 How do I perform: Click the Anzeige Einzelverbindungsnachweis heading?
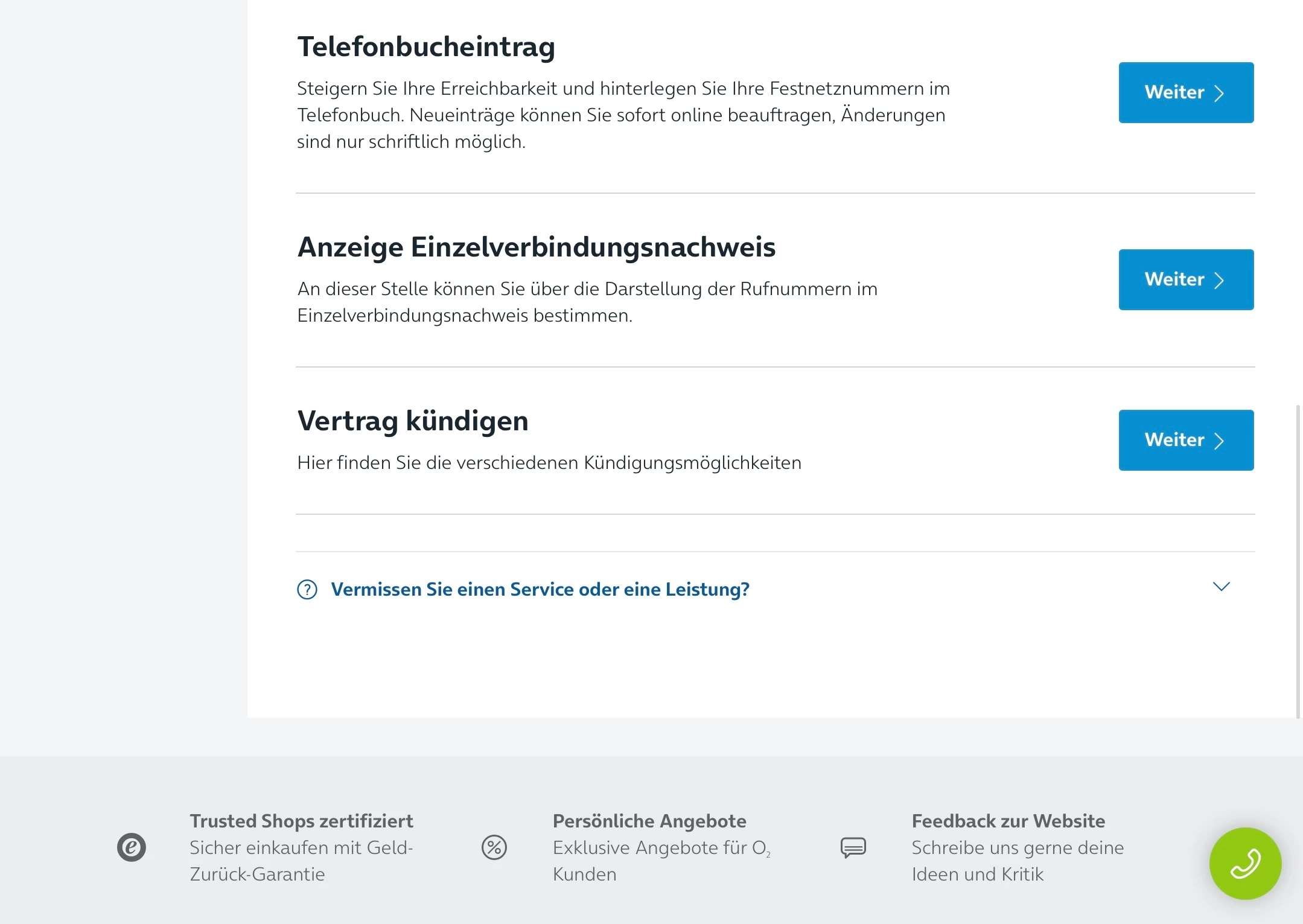pyautogui.click(x=536, y=247)
